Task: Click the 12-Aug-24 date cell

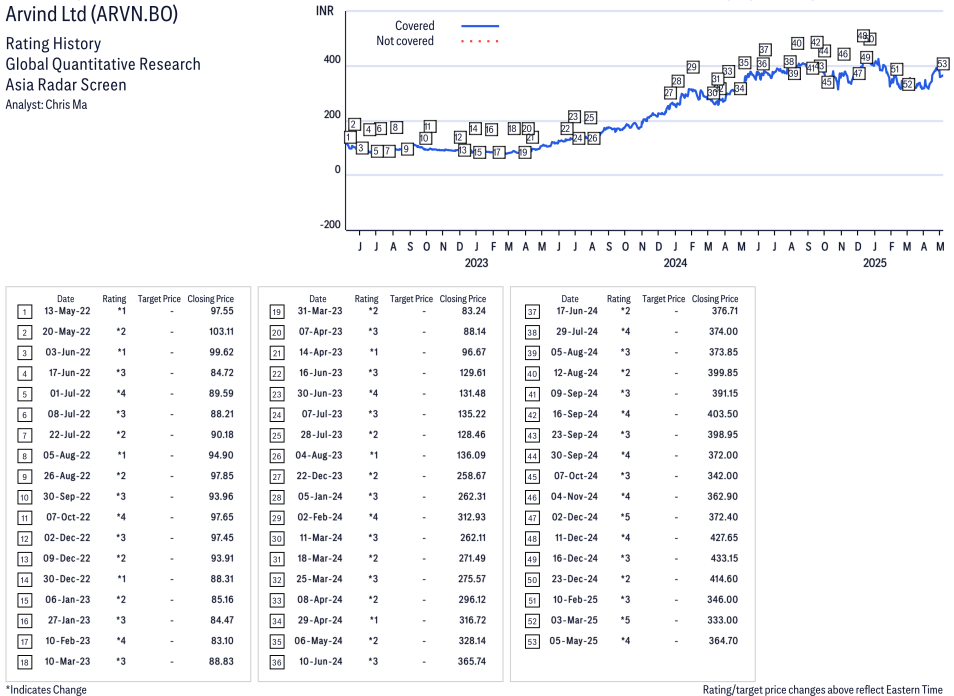Action: pyautogui.click(x=574, y=373)
